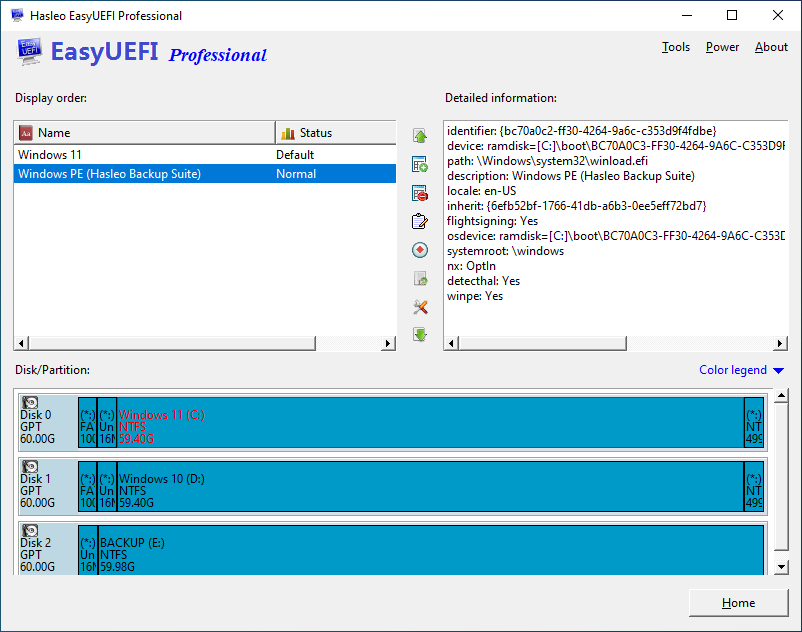The height and width of the screenshot is (632, 802).
Task: Click the disk panel vertical scrollbar thumb
Action: (x=781, y=477)
